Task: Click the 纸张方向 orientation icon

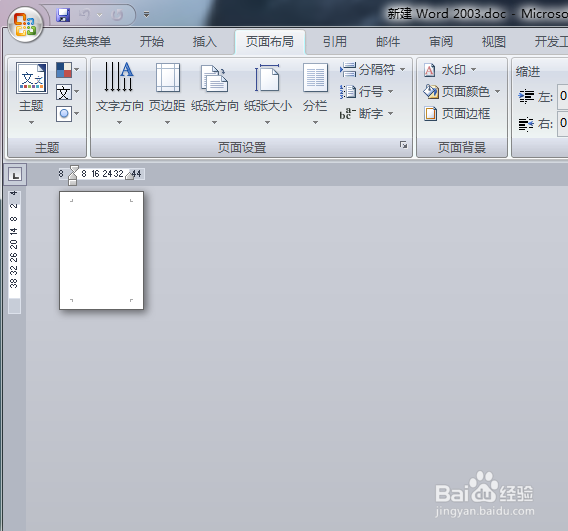Action: (x=214, y=78)
